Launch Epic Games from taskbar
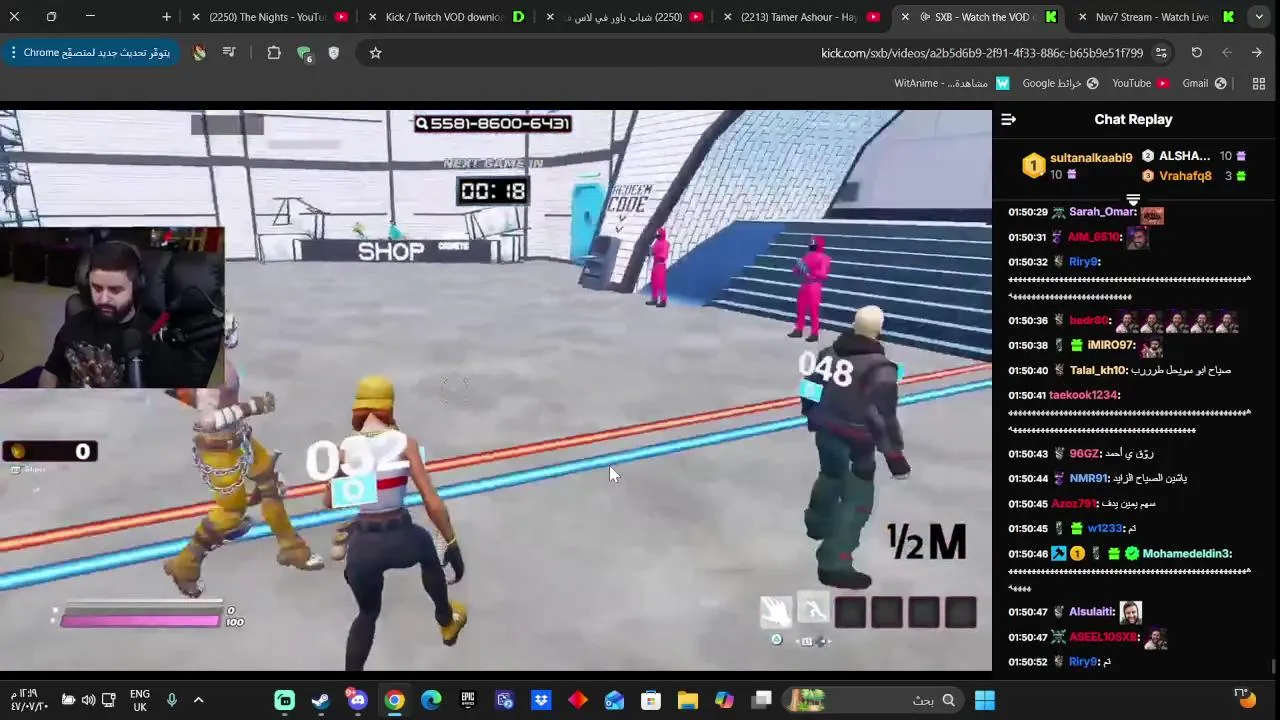 pos(468,700)
